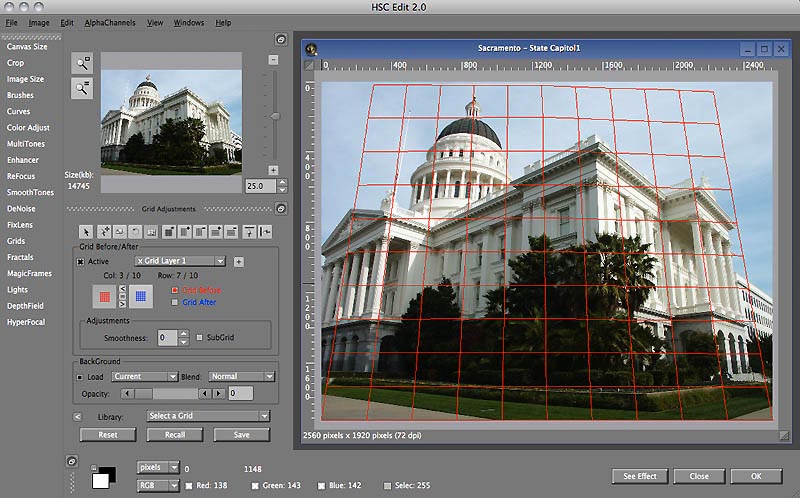The image size is (800, 498).
Task: Open the Curves tool in sidebar
Action: coord(18,112)
